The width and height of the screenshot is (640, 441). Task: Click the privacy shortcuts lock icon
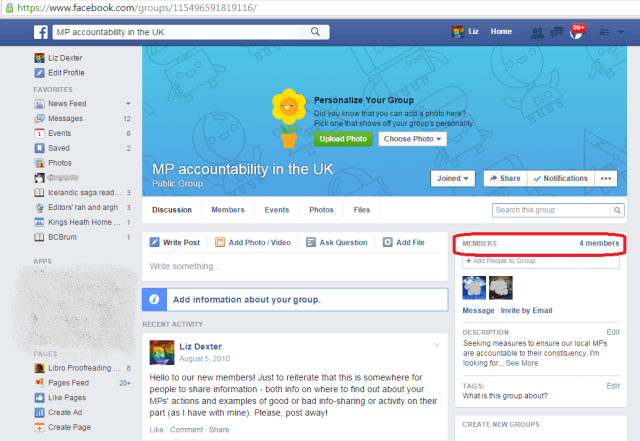tap(604, 32)
